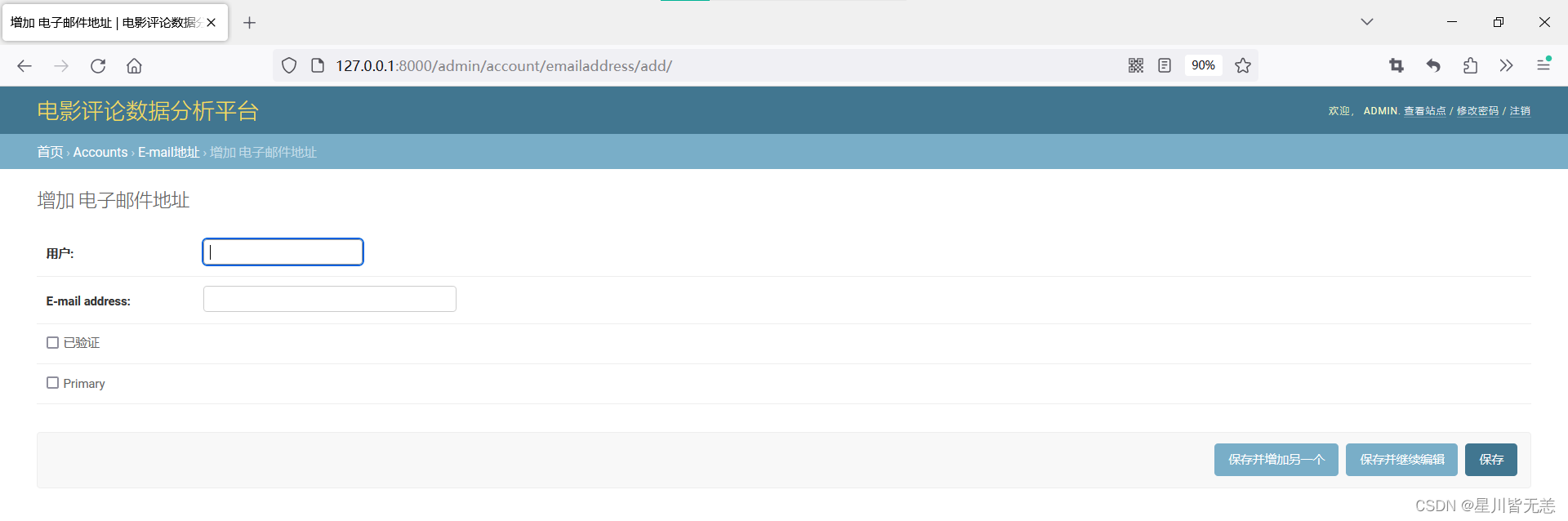
Task: Open the Firefox application menu
Action: tap(1543, 65)
